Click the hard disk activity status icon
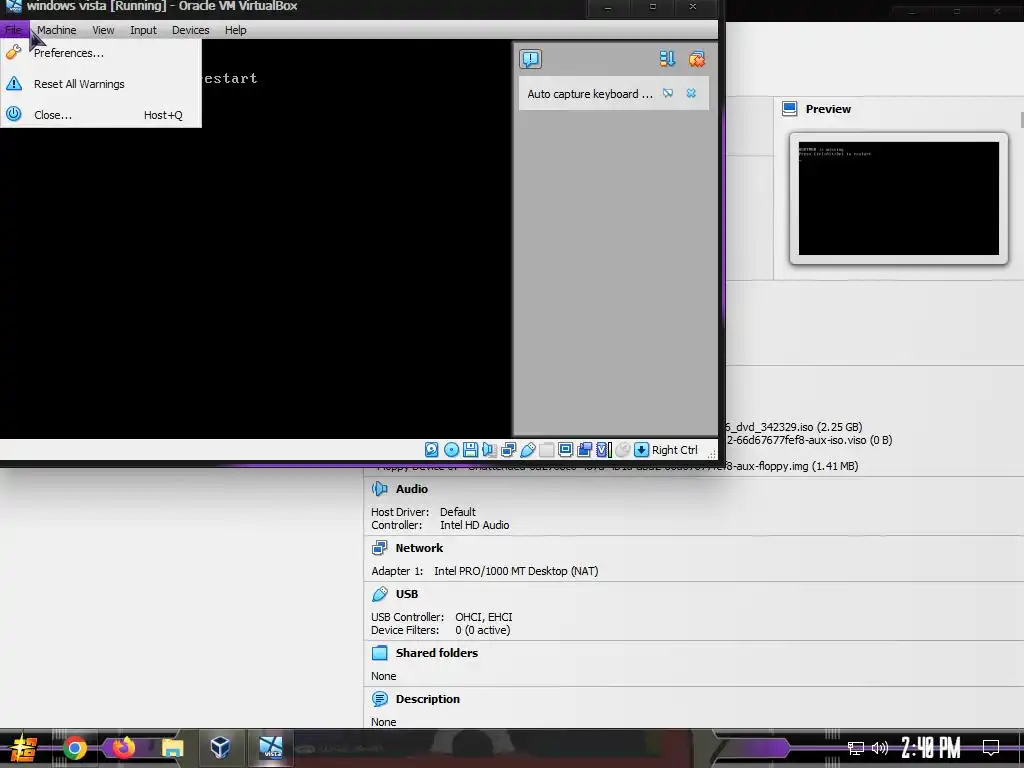This screenshot has width=1024, height=768. point(431,450)
